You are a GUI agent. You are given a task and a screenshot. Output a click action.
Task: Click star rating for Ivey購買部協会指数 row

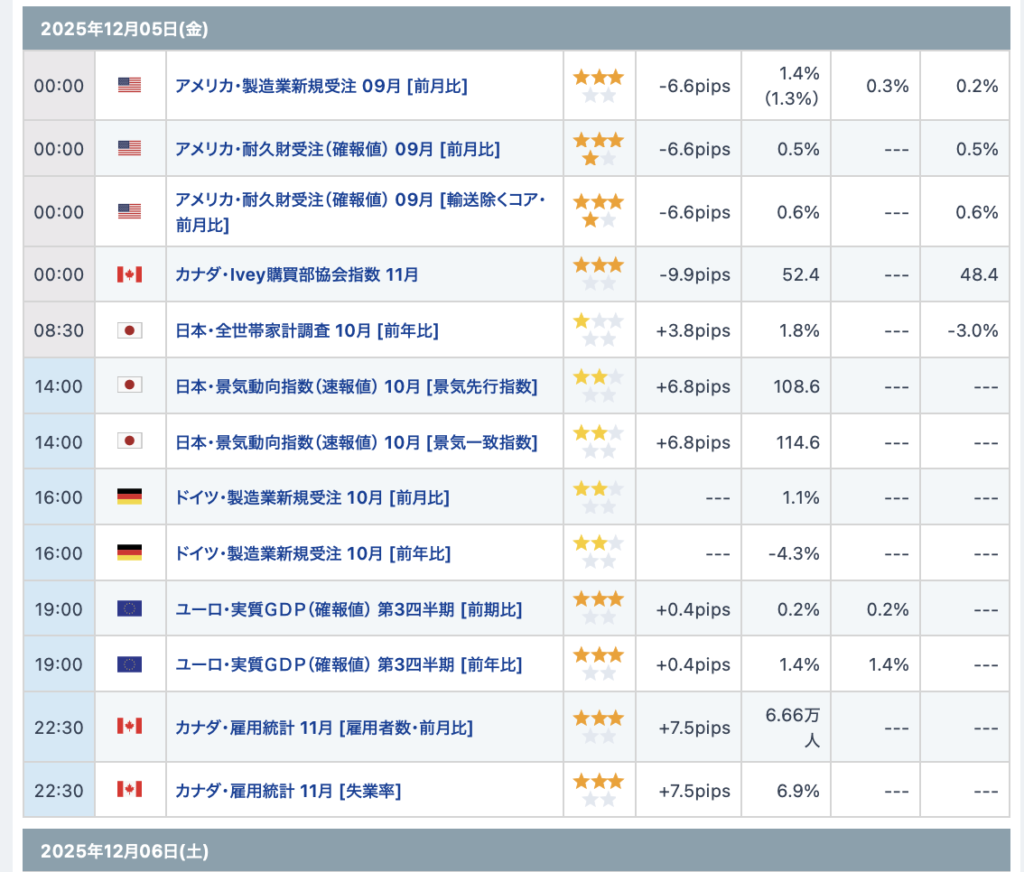(598, 274)
